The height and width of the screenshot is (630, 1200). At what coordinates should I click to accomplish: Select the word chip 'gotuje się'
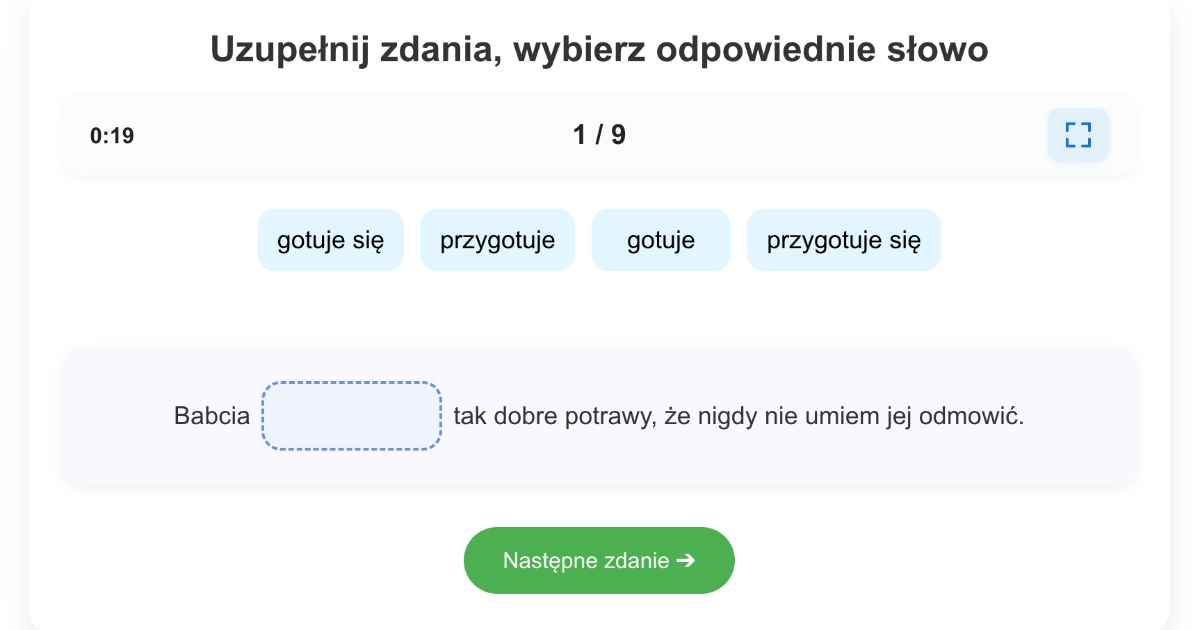pos(331,240)
